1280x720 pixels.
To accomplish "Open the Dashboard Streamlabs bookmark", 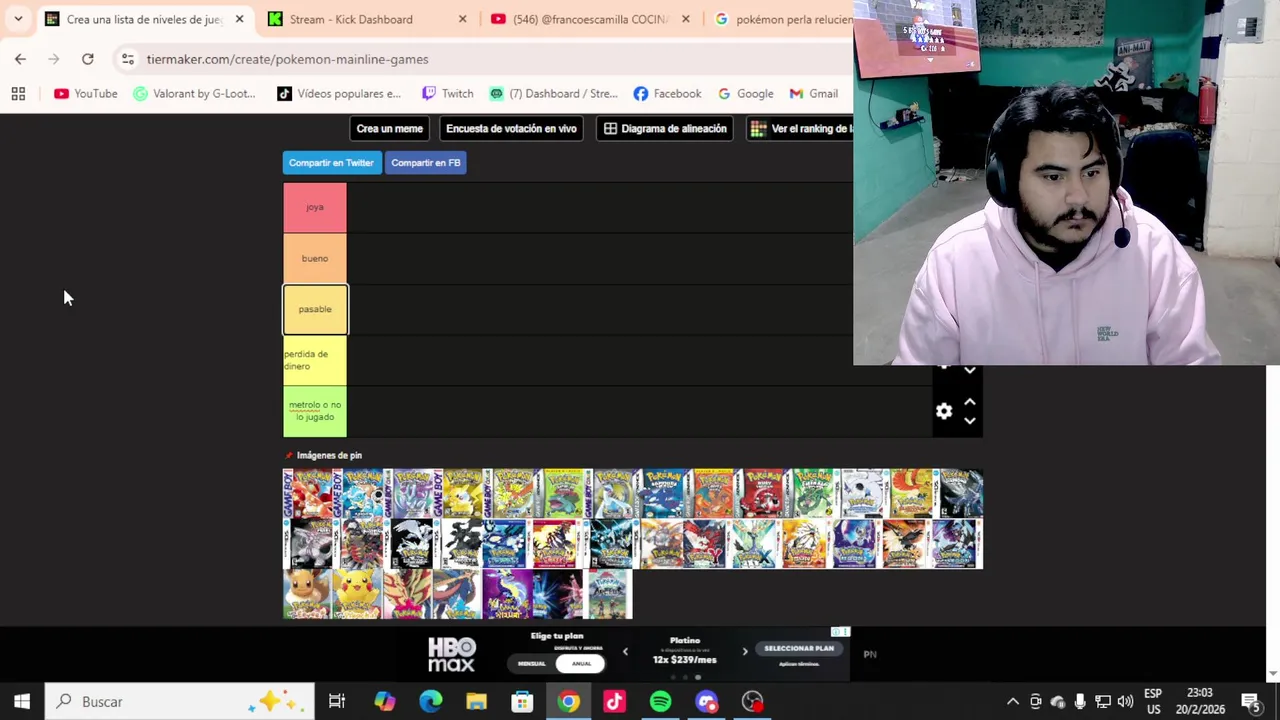I will (553, 94).
